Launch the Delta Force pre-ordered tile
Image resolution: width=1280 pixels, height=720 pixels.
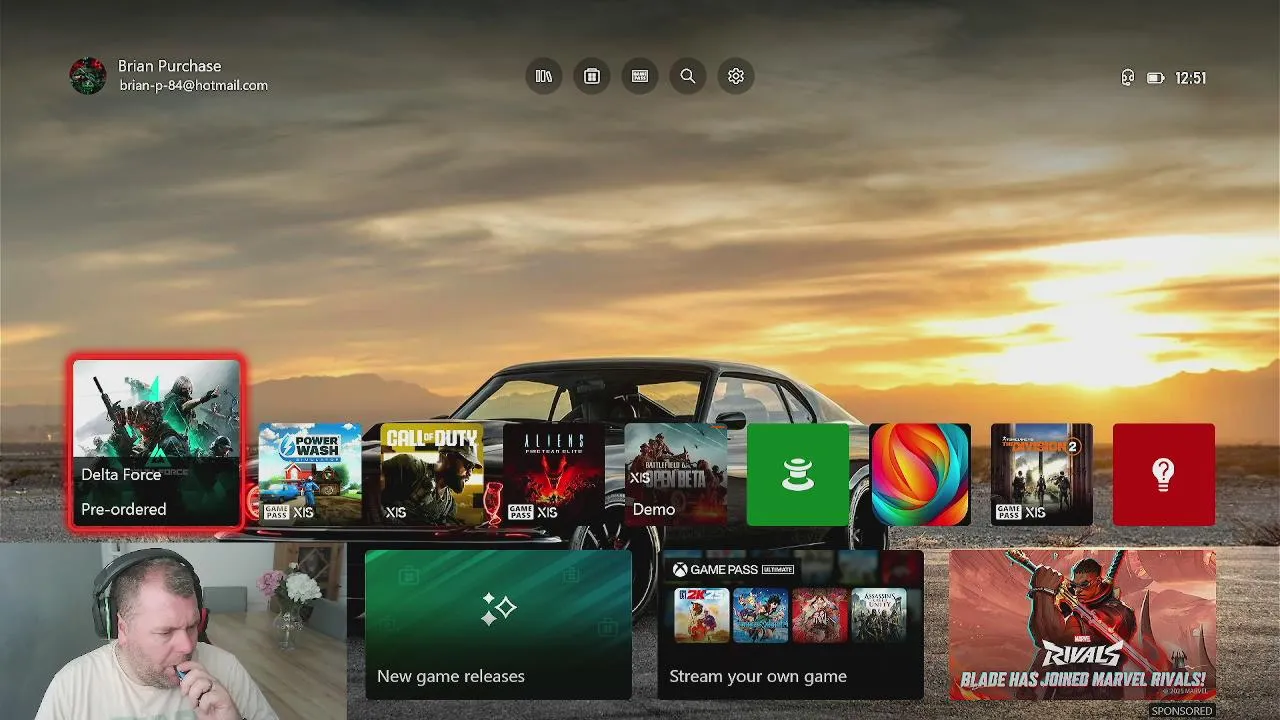coord(157,443)
